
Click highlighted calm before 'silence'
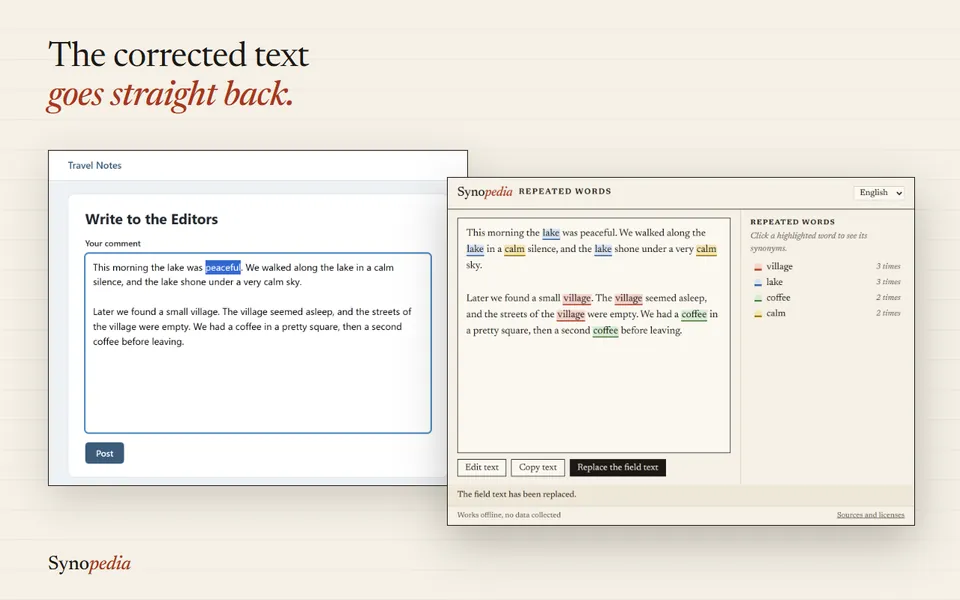click(x=514, y=249)
